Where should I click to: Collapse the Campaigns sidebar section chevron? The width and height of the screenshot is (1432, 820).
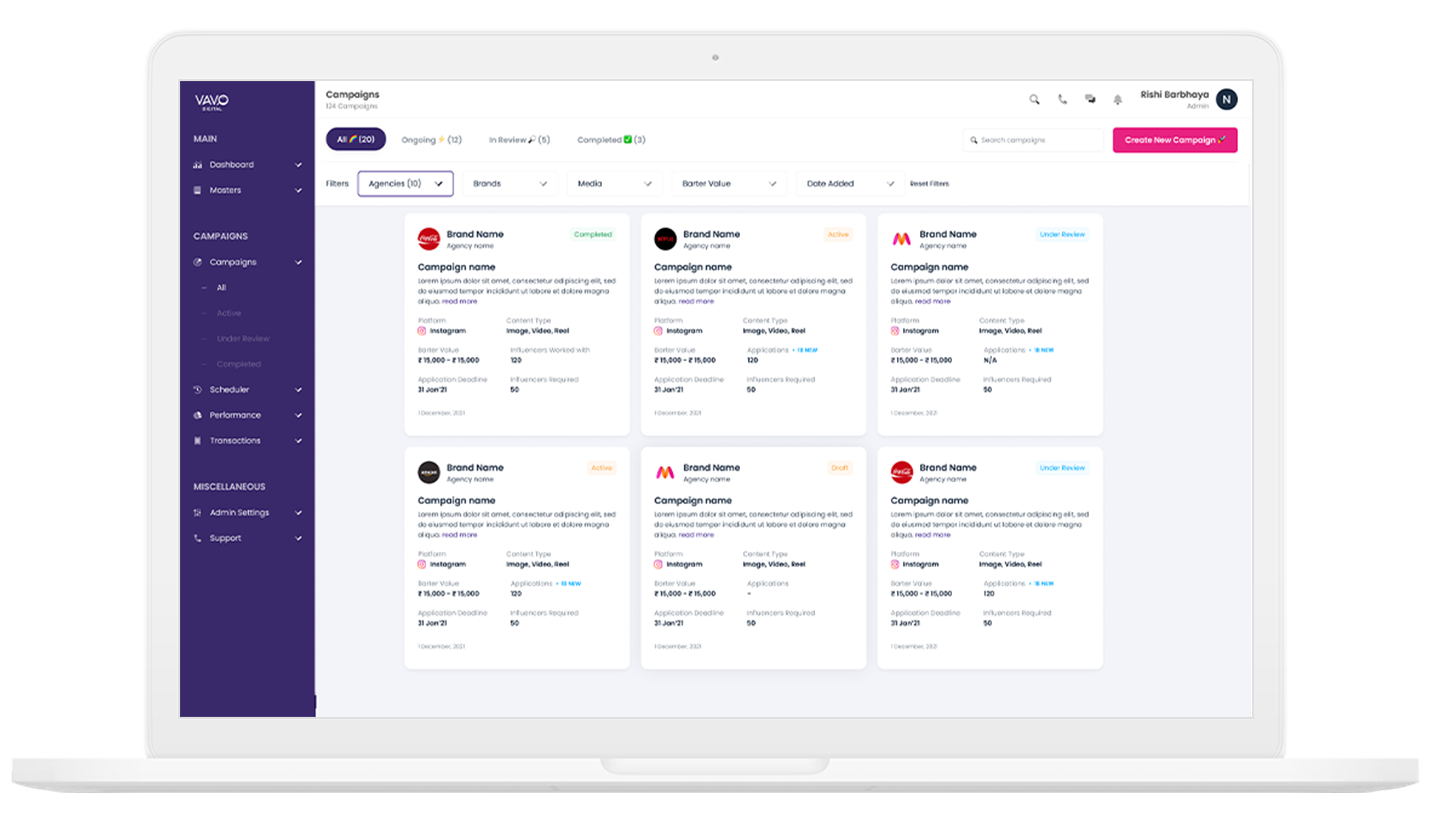click(298, 262)
